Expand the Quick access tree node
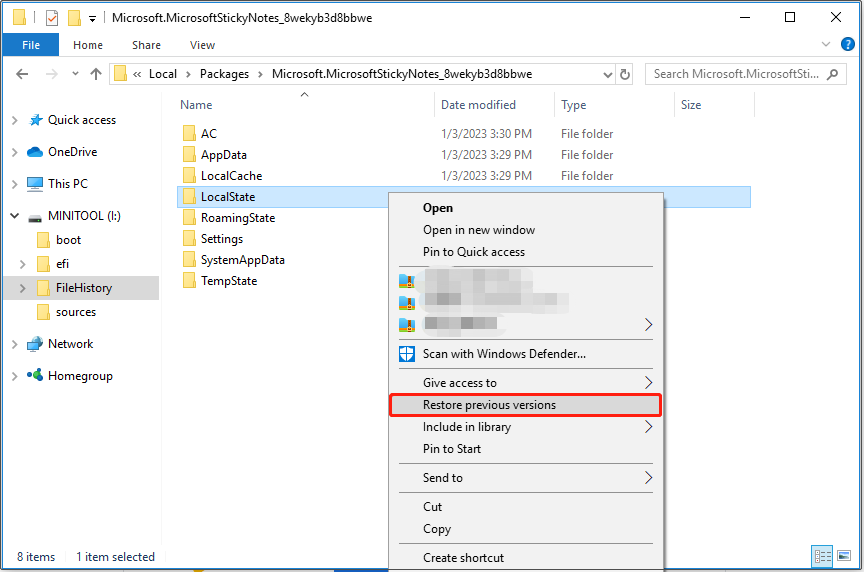The height and width of the screenshot is (572, 864). point(14,120)
